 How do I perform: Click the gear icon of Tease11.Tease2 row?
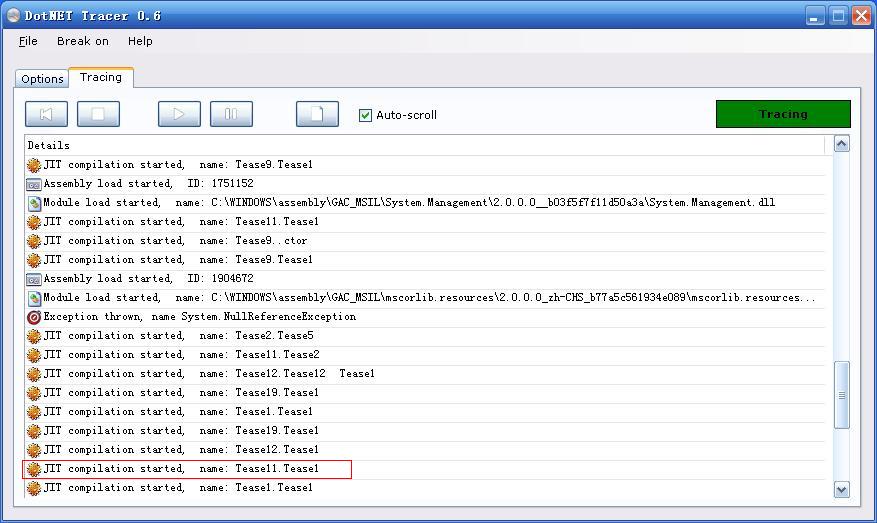point(34,355)
